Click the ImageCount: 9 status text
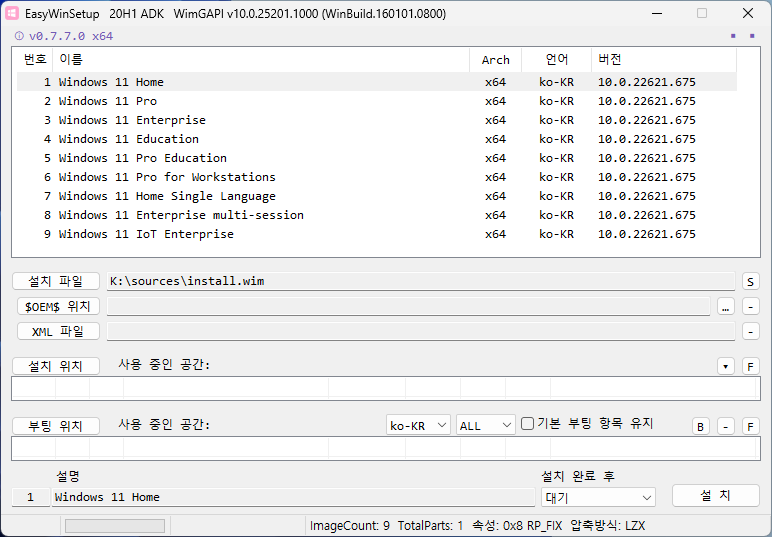 point(350,526)
